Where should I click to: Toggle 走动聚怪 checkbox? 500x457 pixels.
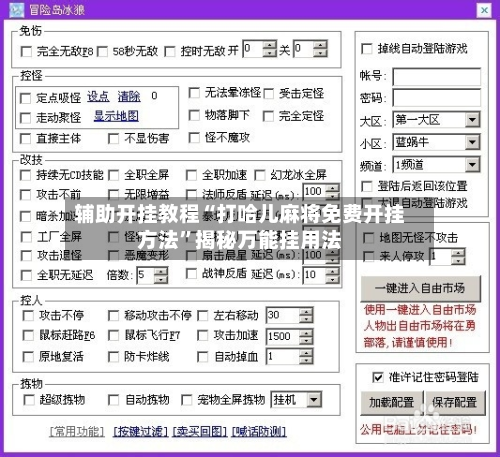[x=25, y=118]
